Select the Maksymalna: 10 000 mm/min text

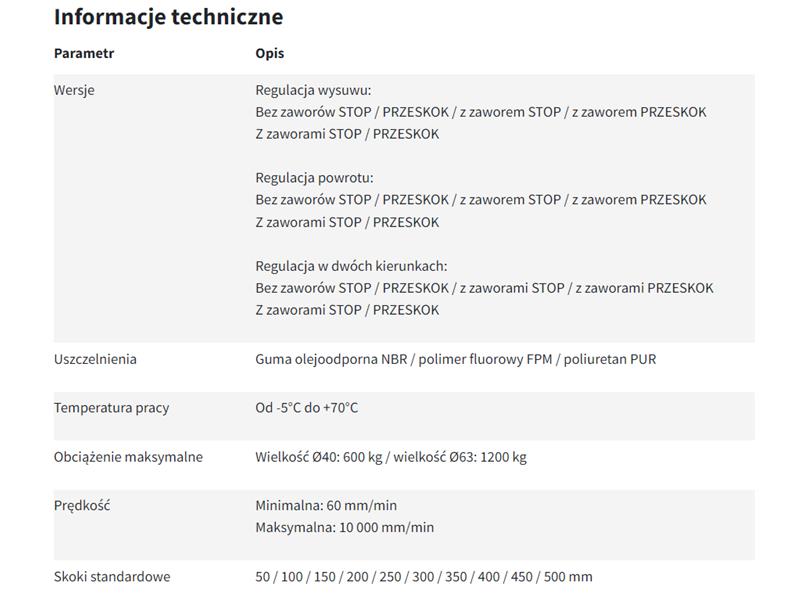[x=344, y=528]
